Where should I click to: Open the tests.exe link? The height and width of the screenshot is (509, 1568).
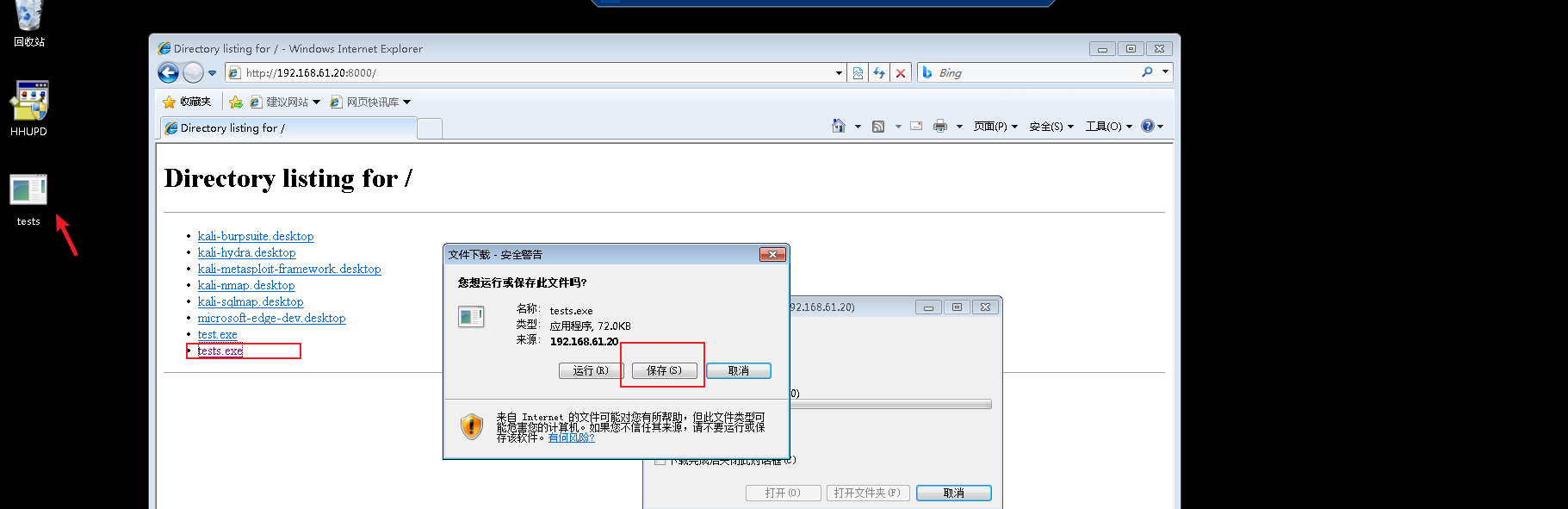point(220,351)
